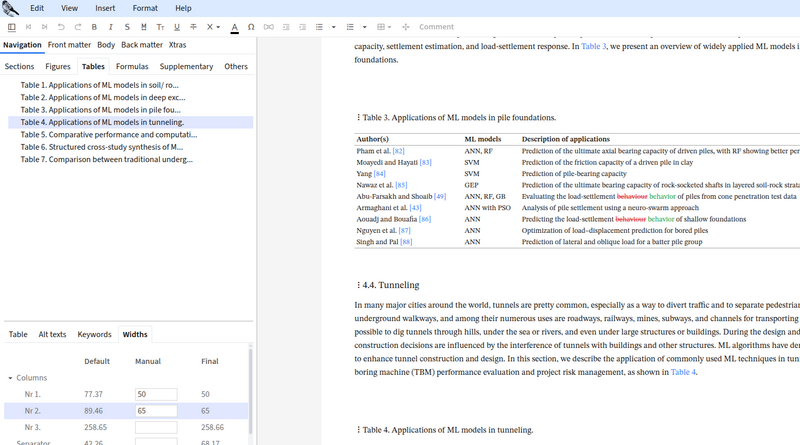
Task: Open the Figures tab
Action: coord(58,66)
